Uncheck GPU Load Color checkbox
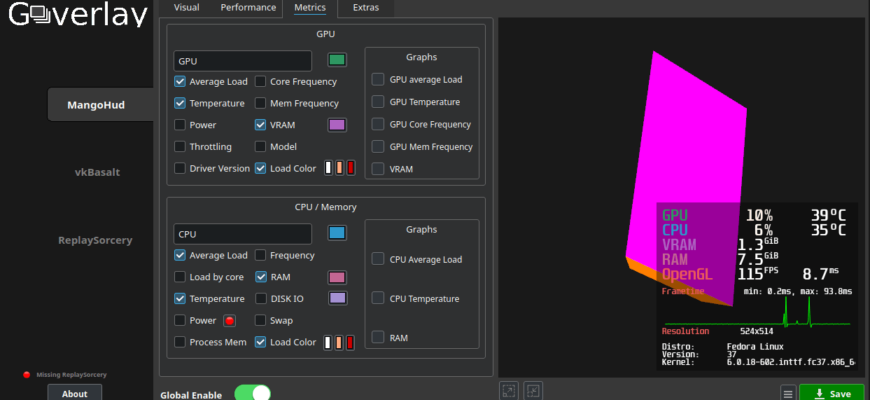 click(260, 168)
